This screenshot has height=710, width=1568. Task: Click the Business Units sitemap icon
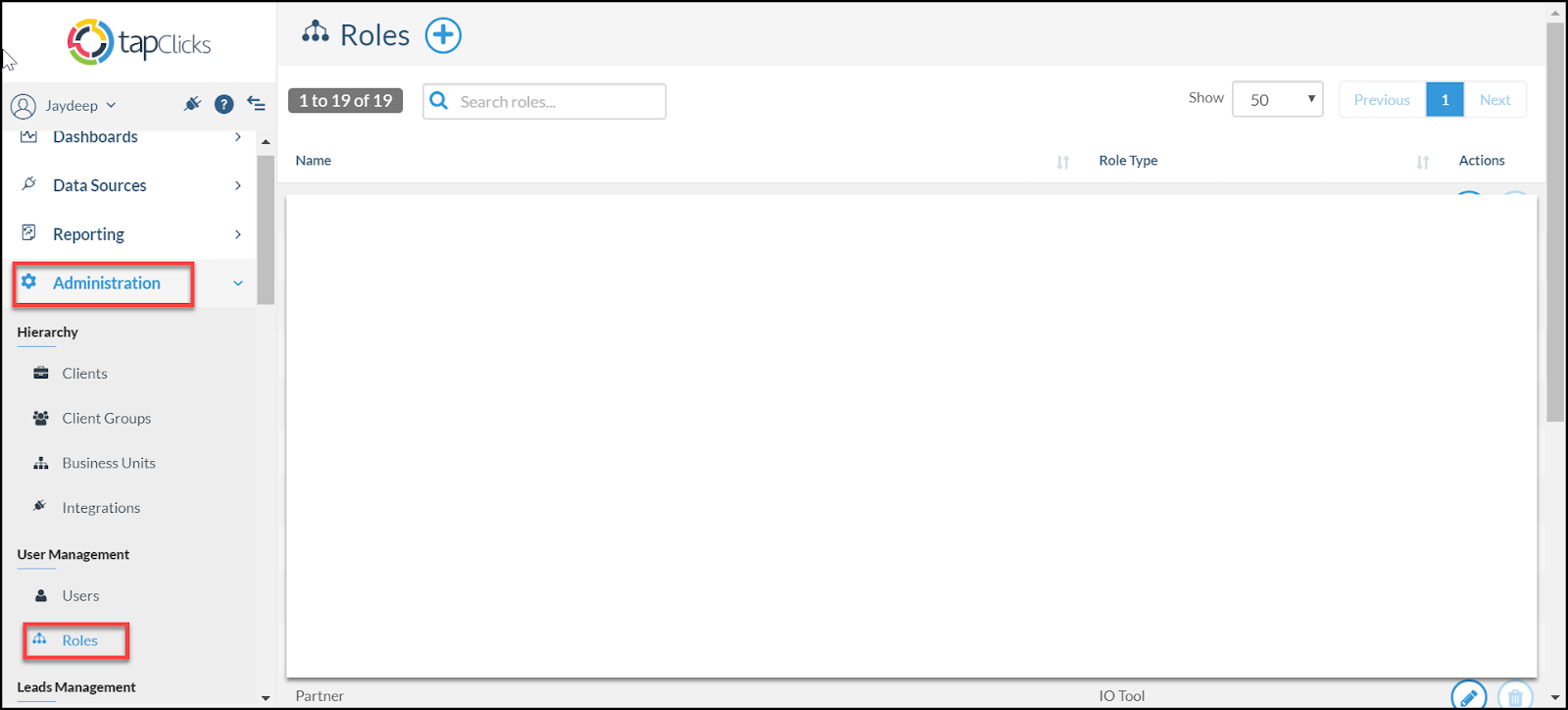(41, 463)
